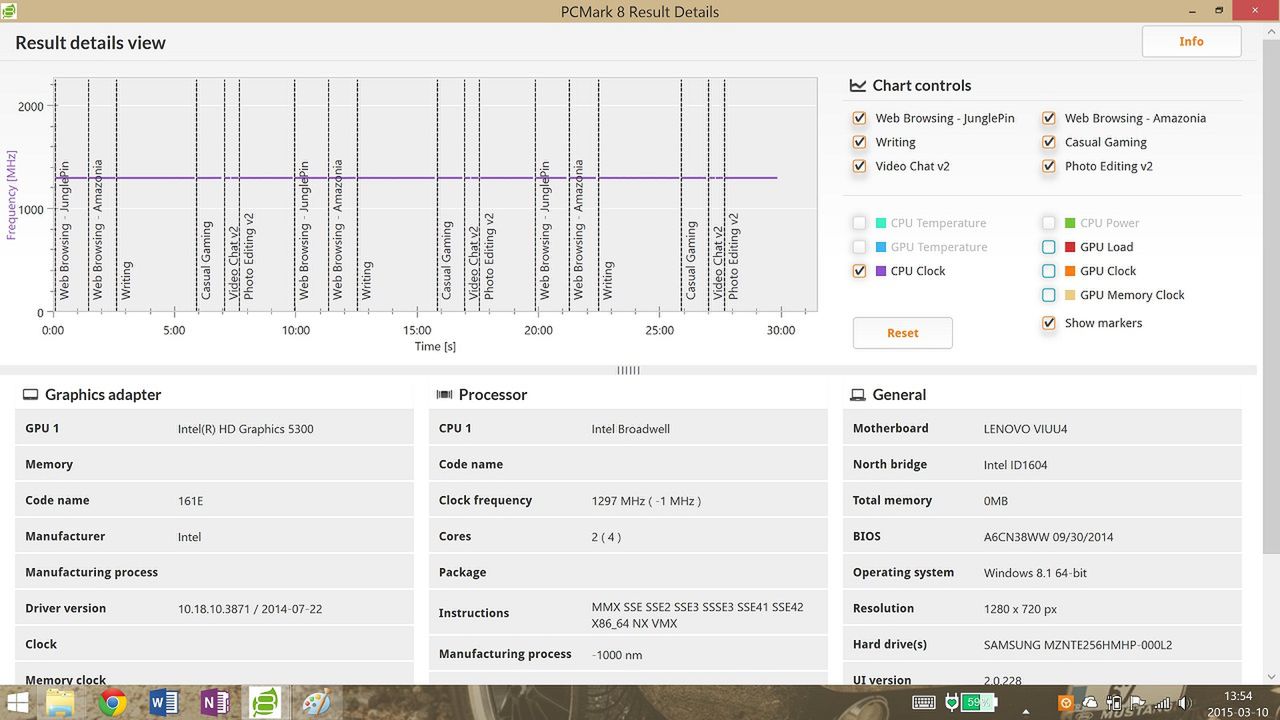
Task: Click the volume speaker tray icon
Action: point(1185,702)
